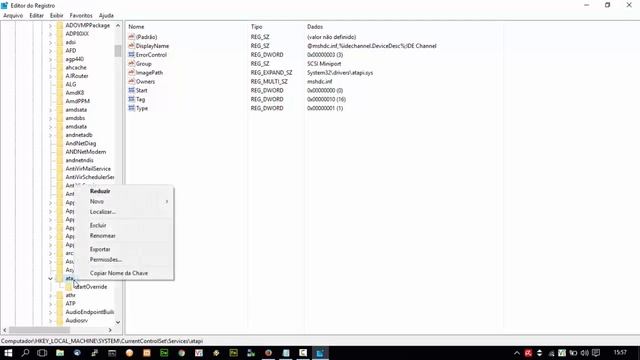Image resolution: width=640 pixels, height=360 pixels.
Task: Click the volume speaker tray icon
Action: [x=584, y=353]
